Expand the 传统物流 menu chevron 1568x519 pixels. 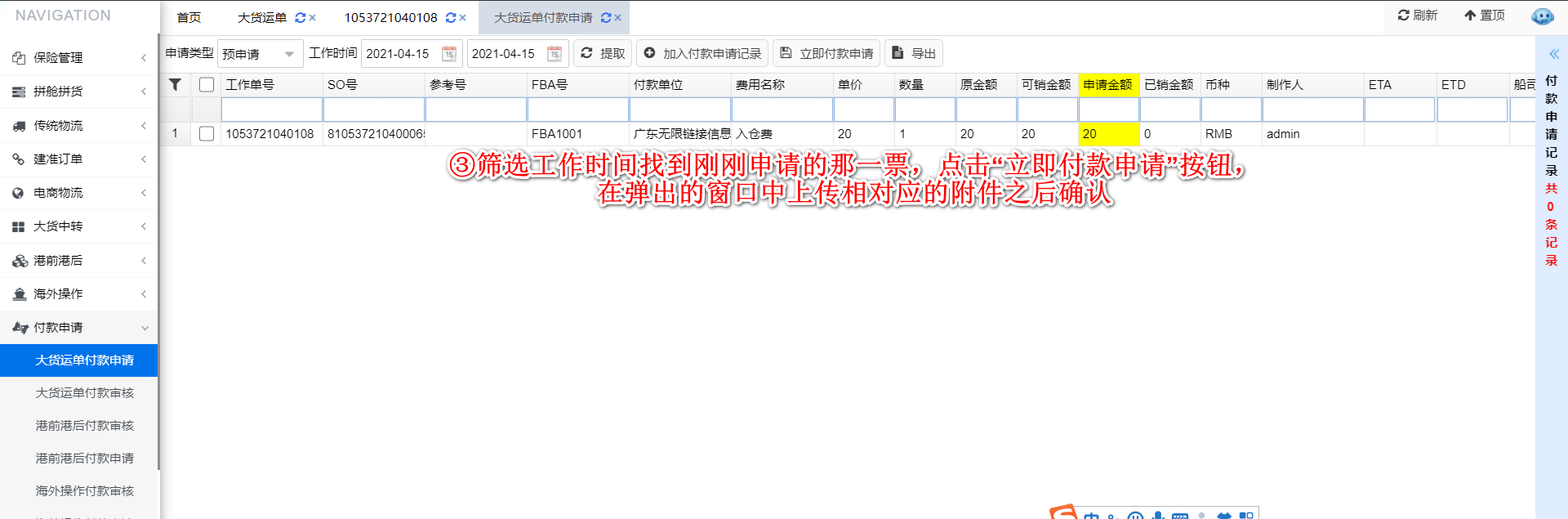click(x=144, y=126)
